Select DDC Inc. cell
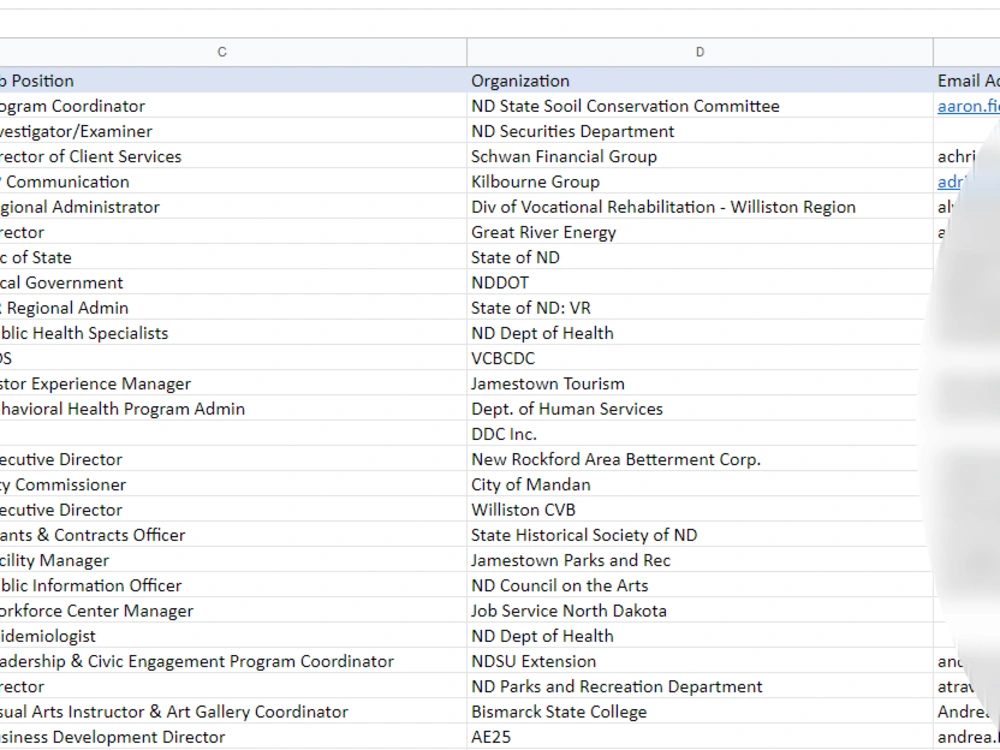This screenshot has width=1000, height=750. pyautogui.click(x=700, y=434)
